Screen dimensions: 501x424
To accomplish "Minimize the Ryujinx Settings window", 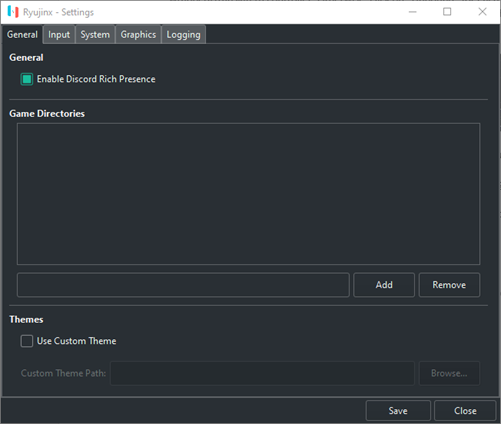I will 413,12.
